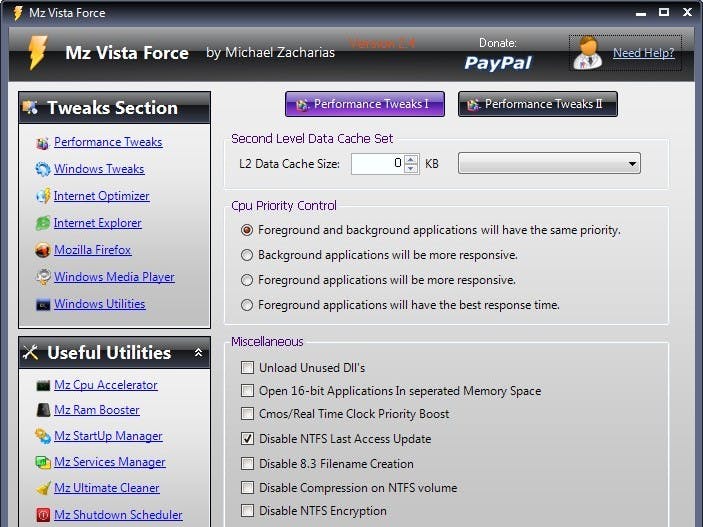The image size is (703, 527).
Task: Select Foreground applications more responsive option
Action: tap(247, 280)
